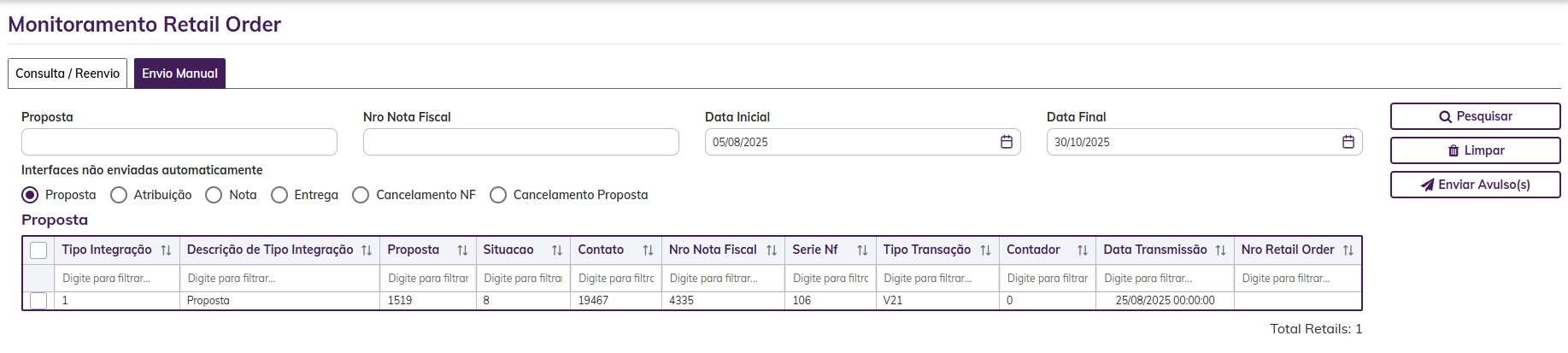This screenshot has width=1568, height=353.
Task: Open the Envio Manual tab
Action: click(179, 74)
